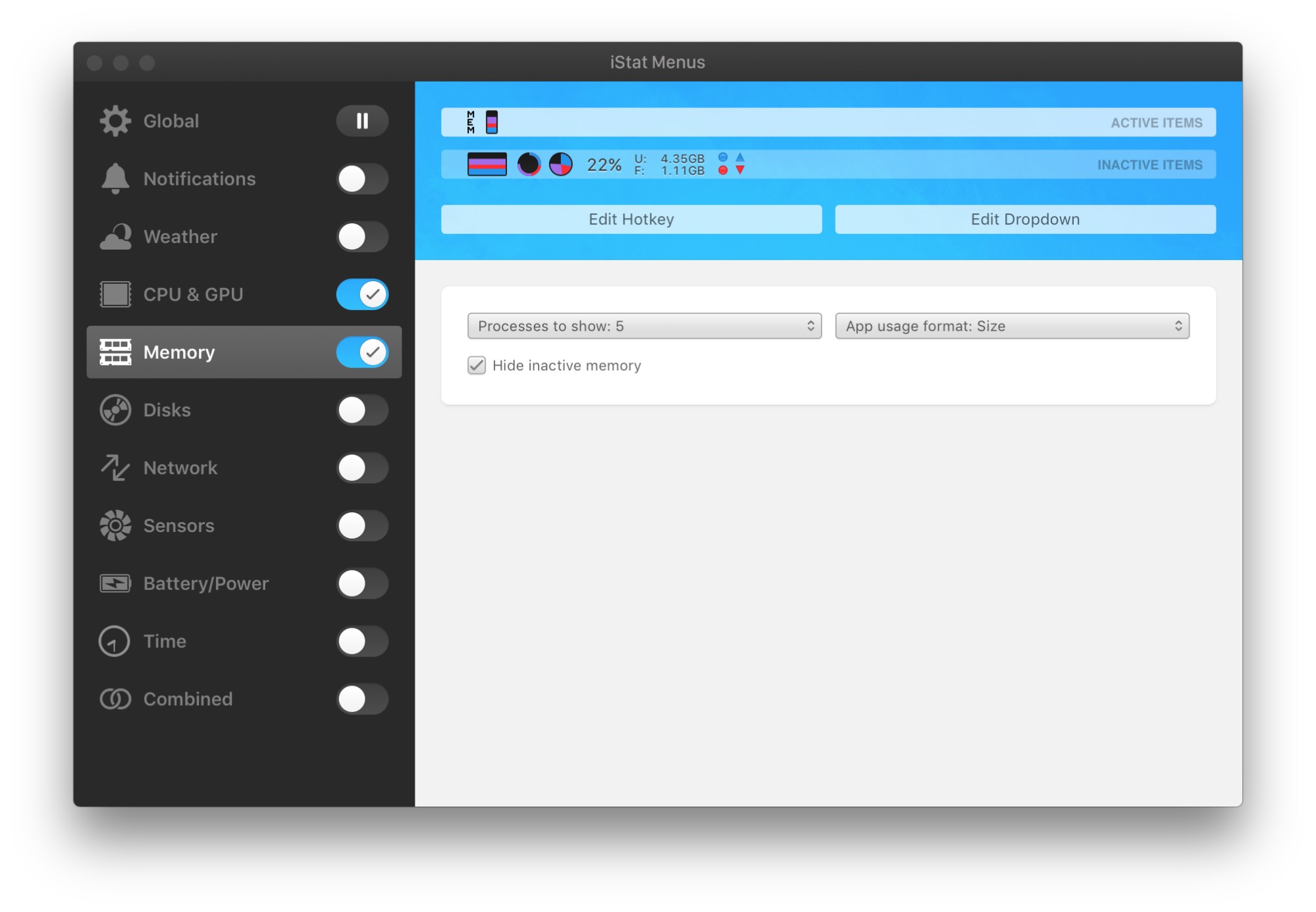Click the Global gear icon

coord(115,121)
